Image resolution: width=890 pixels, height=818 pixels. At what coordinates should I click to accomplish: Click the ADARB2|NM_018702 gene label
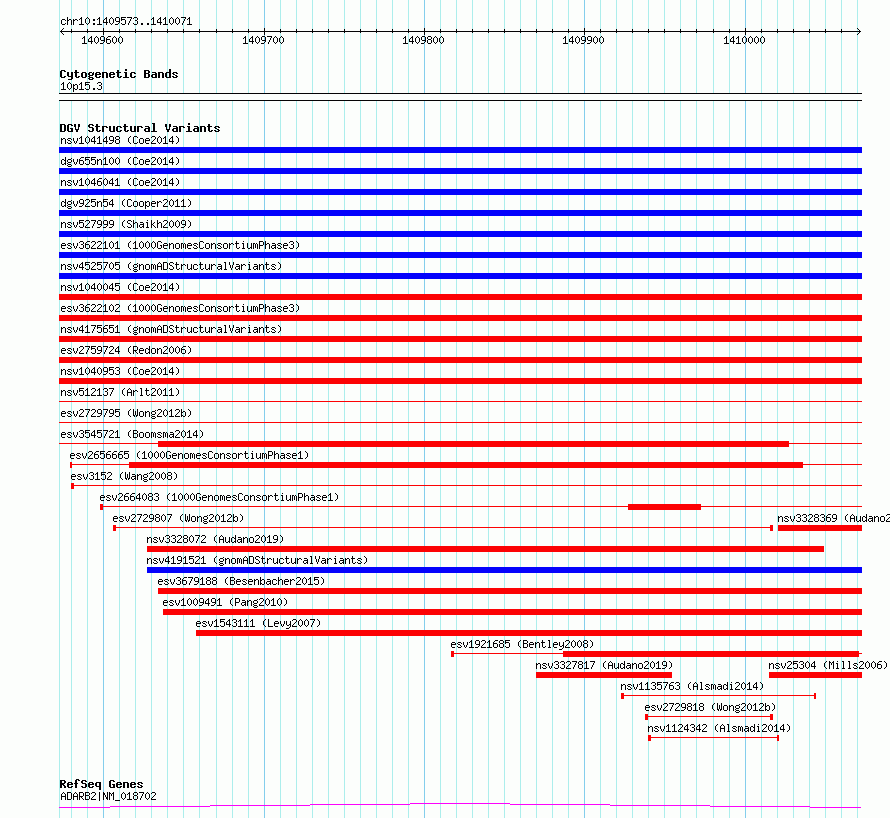(108, 796)
